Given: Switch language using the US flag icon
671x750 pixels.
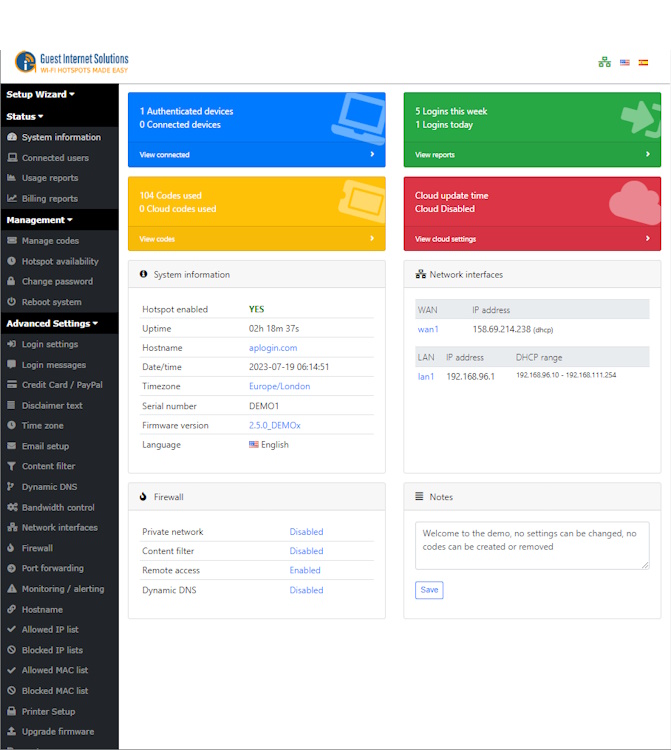Looking at the screenshot, I should [x=625, y=62].
